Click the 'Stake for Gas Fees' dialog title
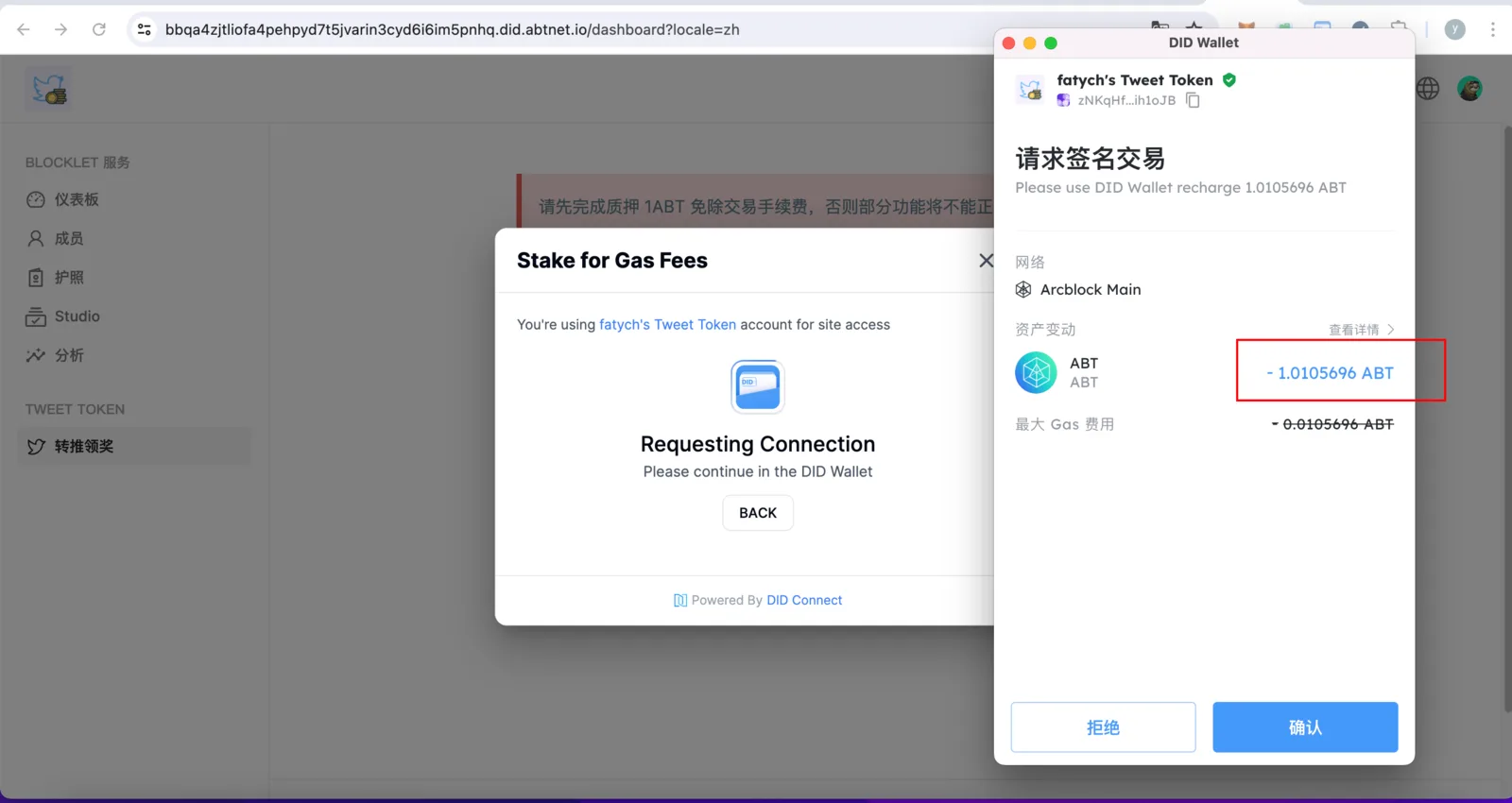 [x=612, y=260]
